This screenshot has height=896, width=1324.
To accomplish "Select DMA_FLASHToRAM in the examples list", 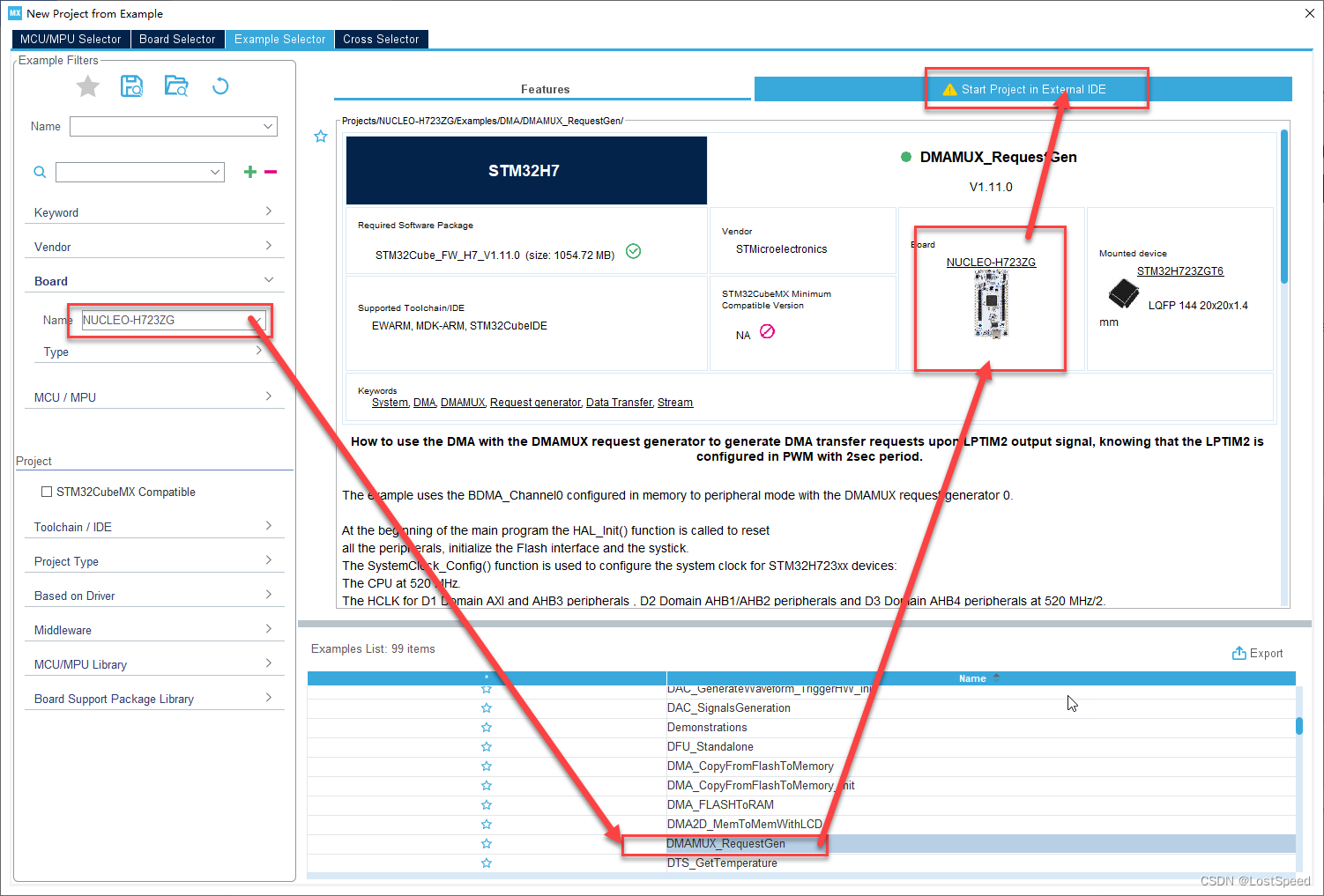I will coord(720,804).
